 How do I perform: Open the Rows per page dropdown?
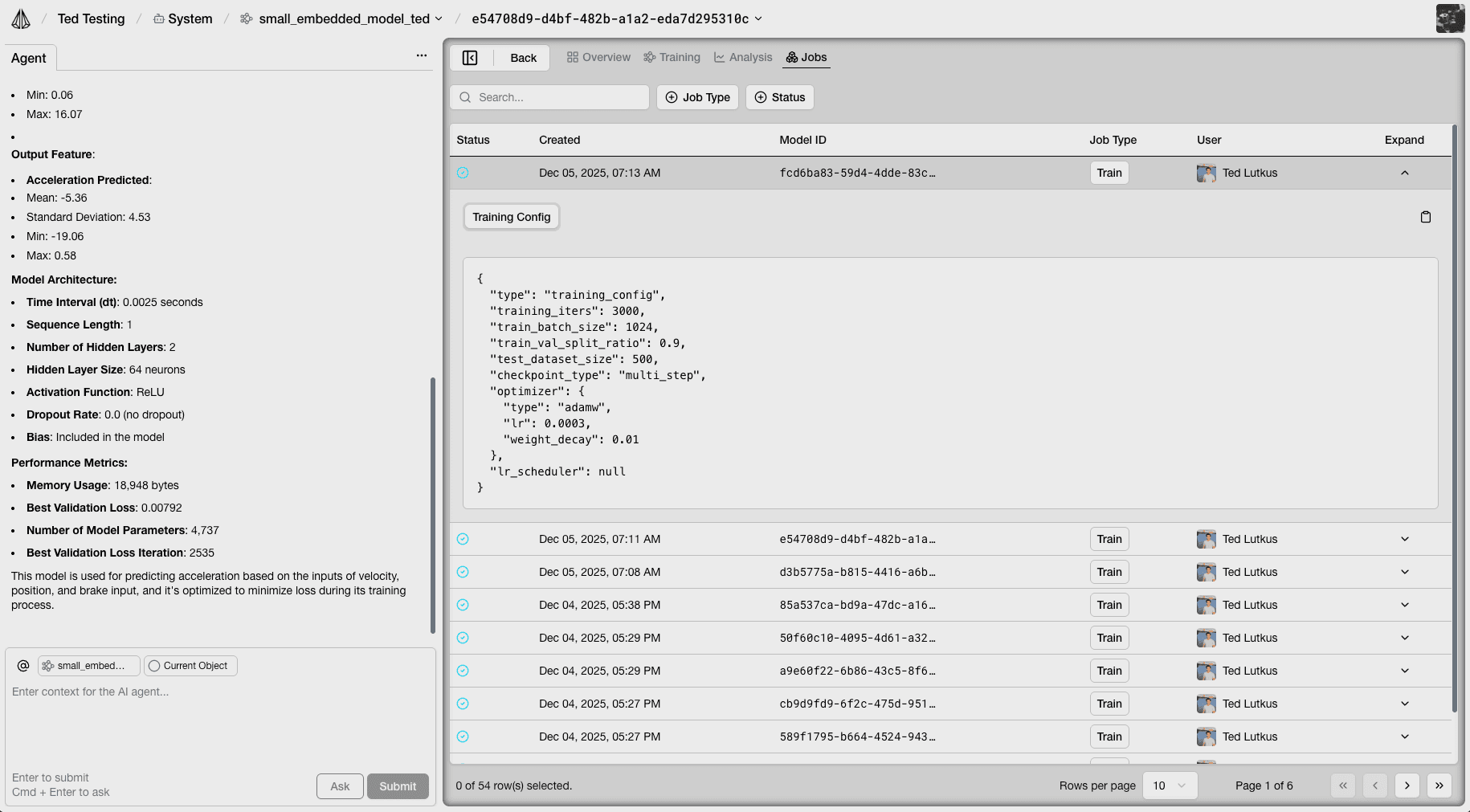pos(1169,785)
